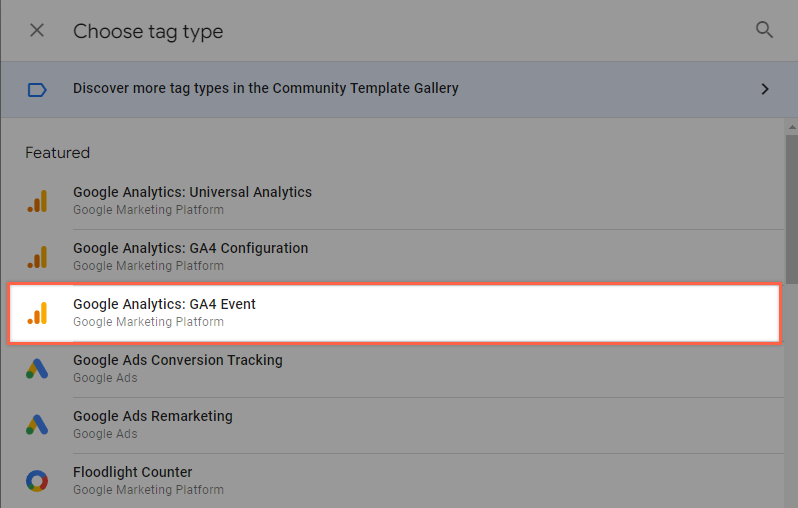Viewport: 798px width, 508px height.
Task: Click Floodlight Counter ring icon
Action: [37, 481]
